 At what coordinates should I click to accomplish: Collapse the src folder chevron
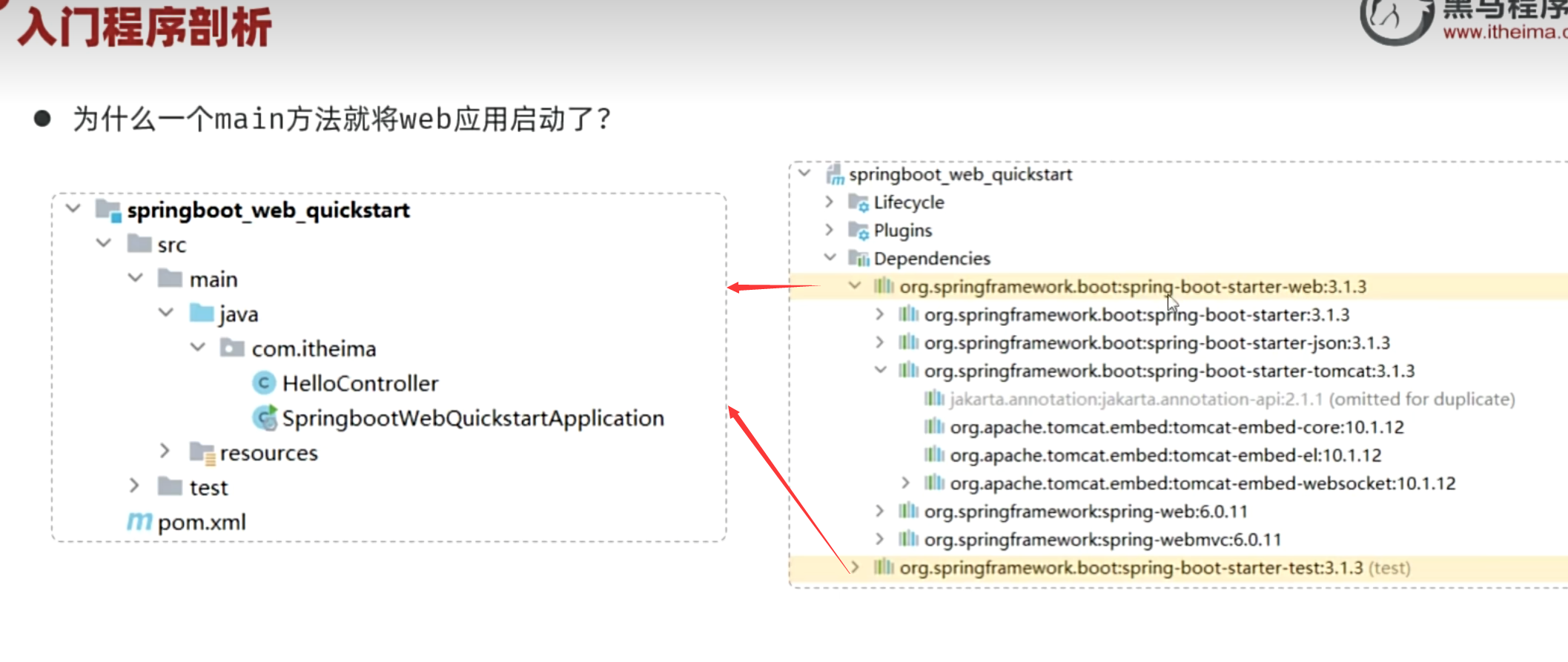pos(104,244)
